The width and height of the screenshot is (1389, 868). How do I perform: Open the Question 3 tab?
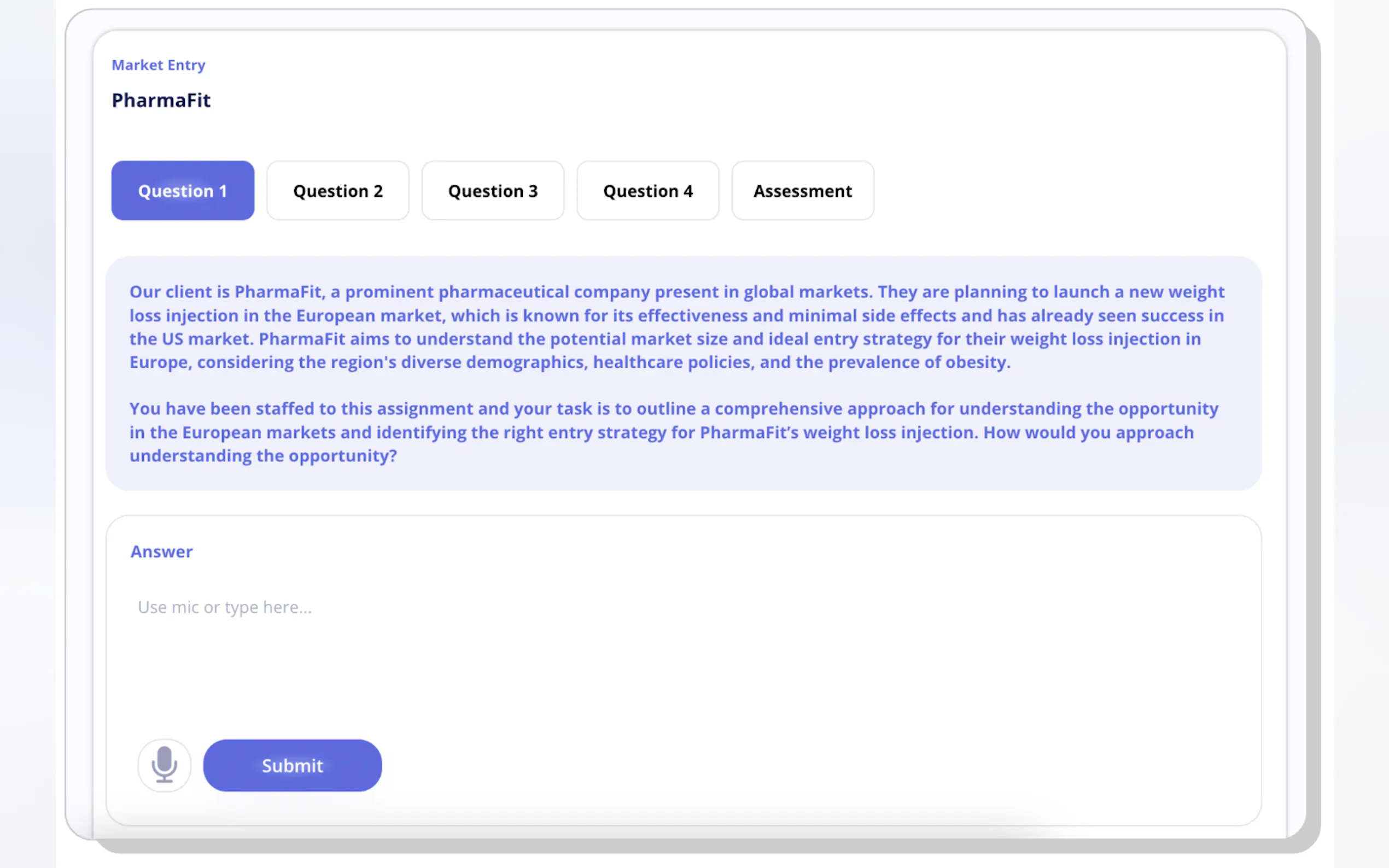493,191
